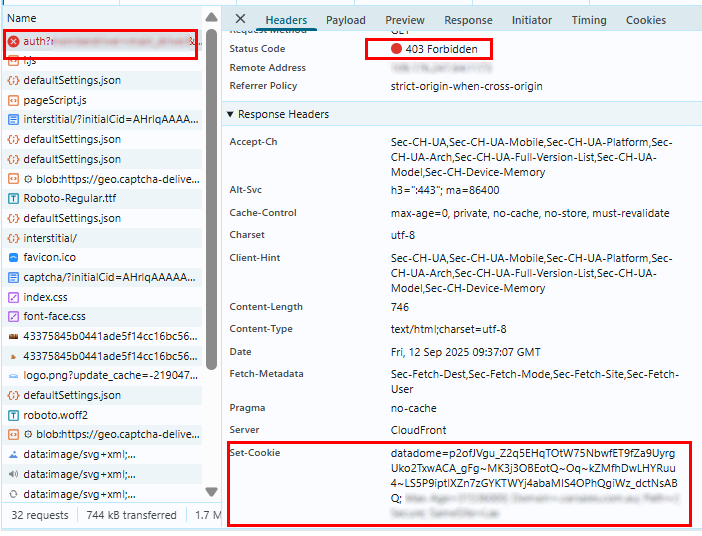Click the red error icon on auth request
Viewport: 702px width, 536px height.
(x=14, y=42)
